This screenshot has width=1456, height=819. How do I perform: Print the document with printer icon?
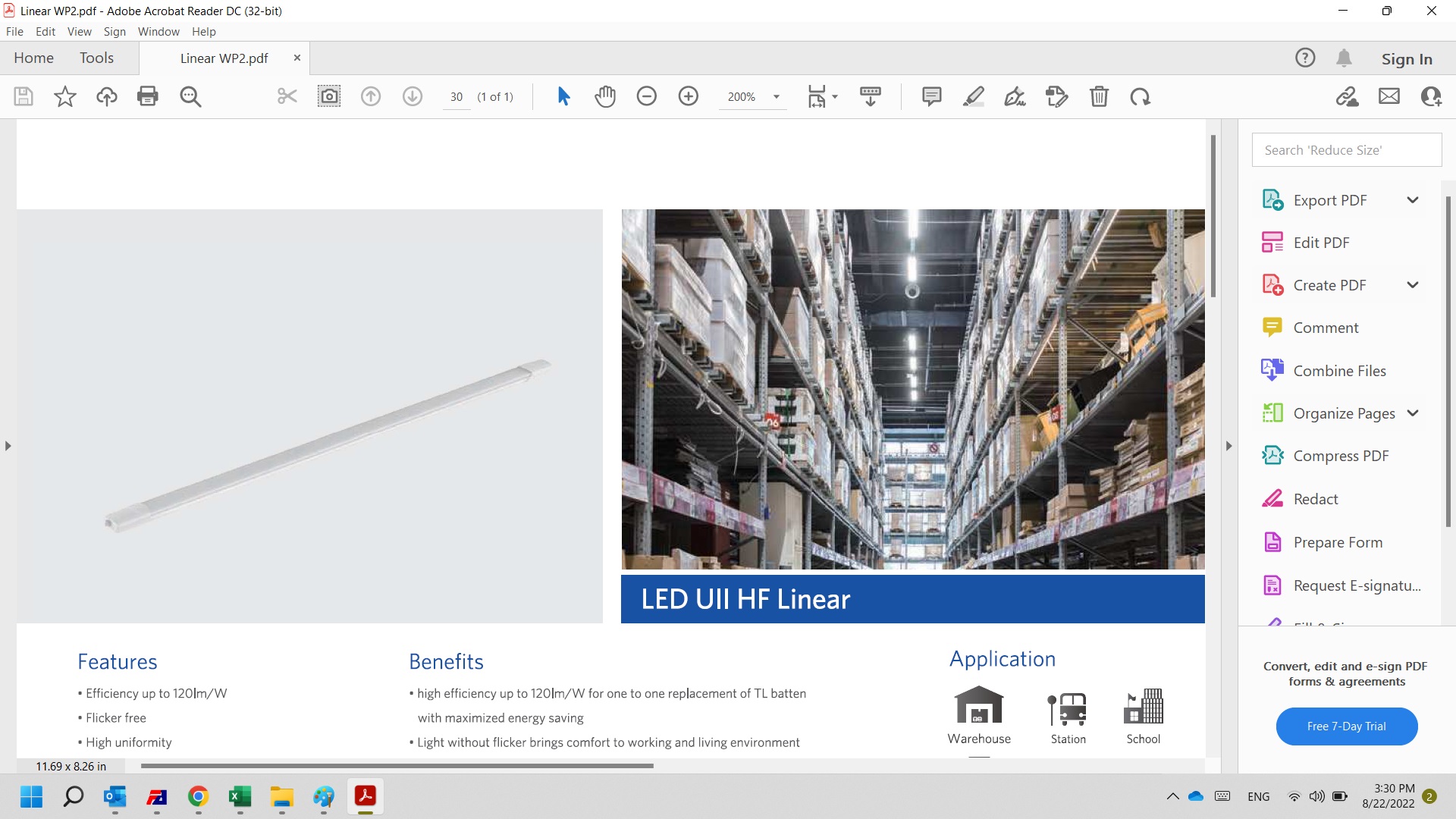point(148,96)
